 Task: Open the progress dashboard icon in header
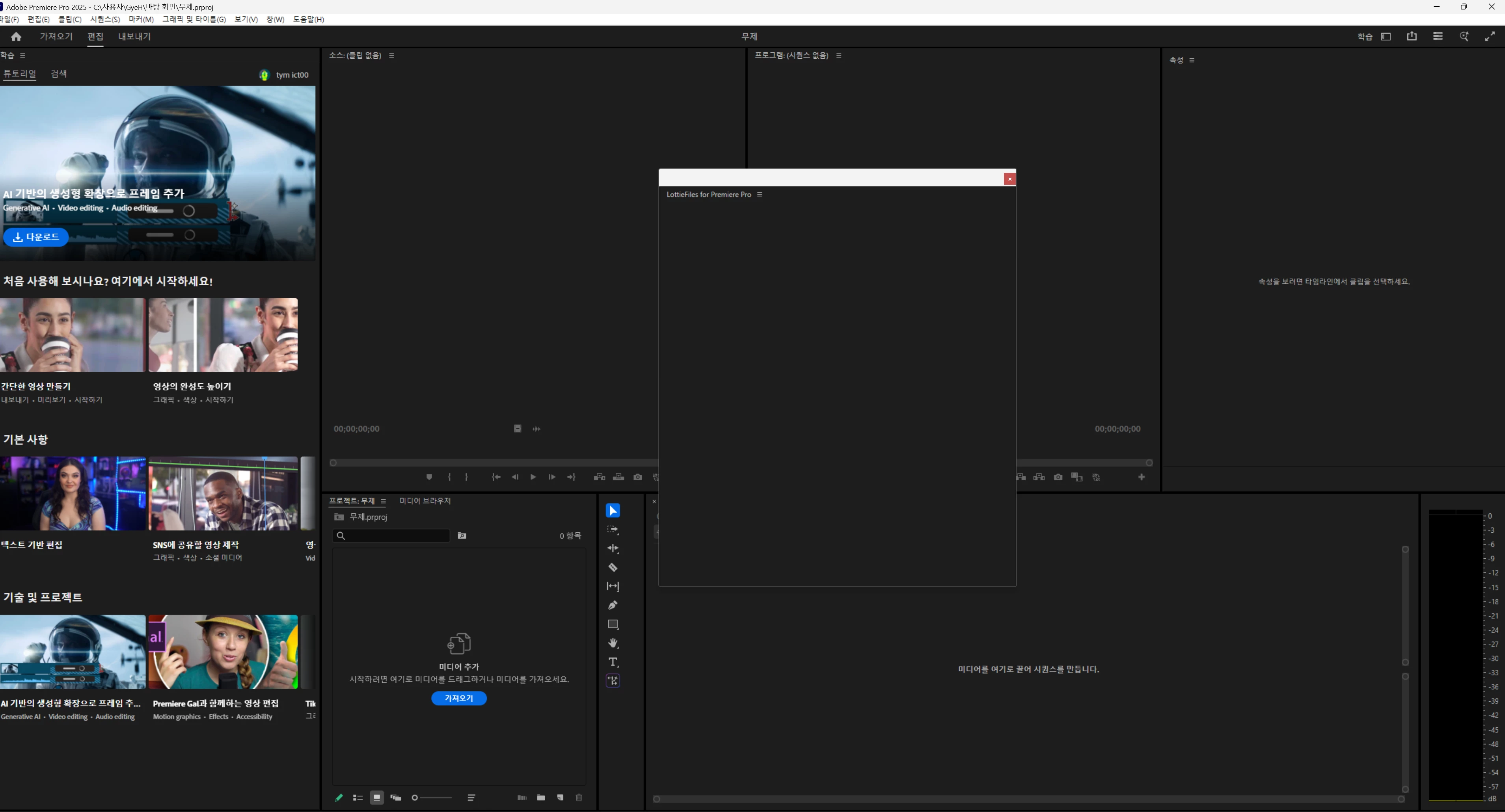point(1438,36)
